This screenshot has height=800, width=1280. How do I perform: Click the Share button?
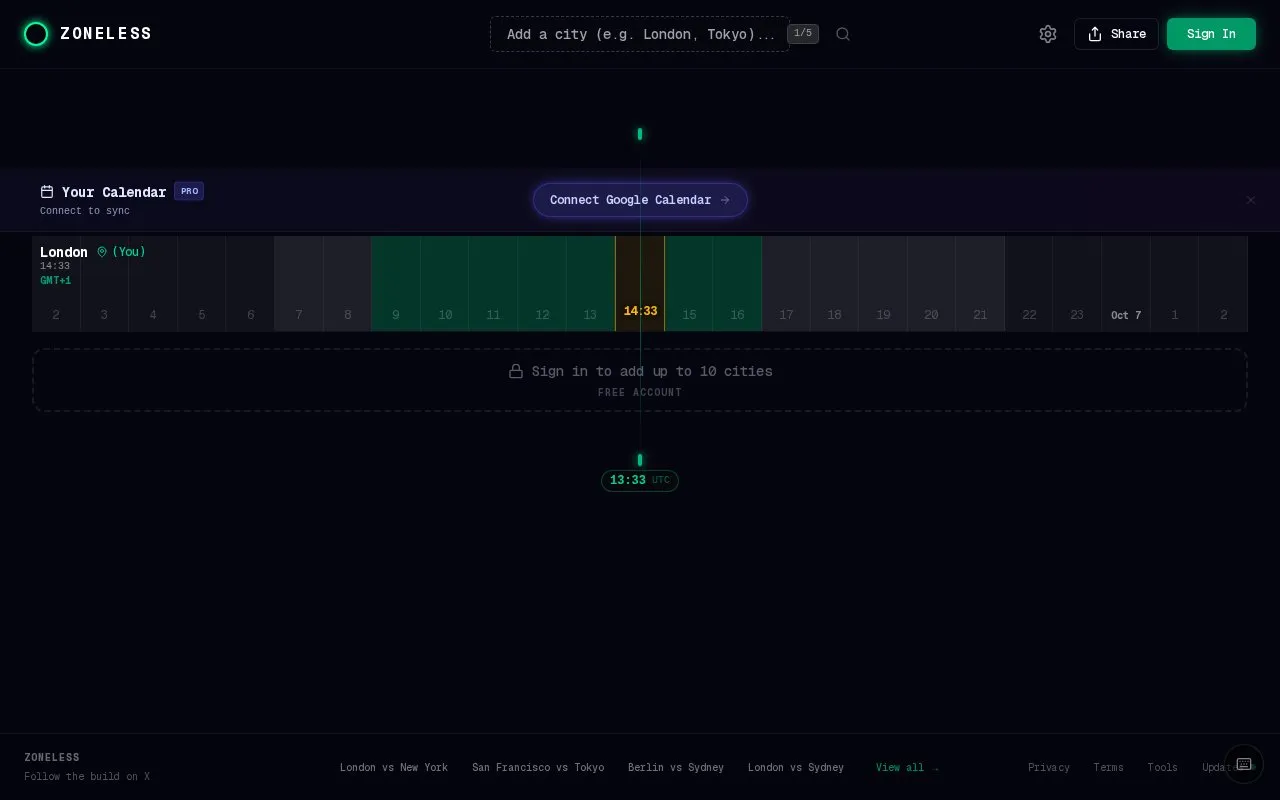1116,34
